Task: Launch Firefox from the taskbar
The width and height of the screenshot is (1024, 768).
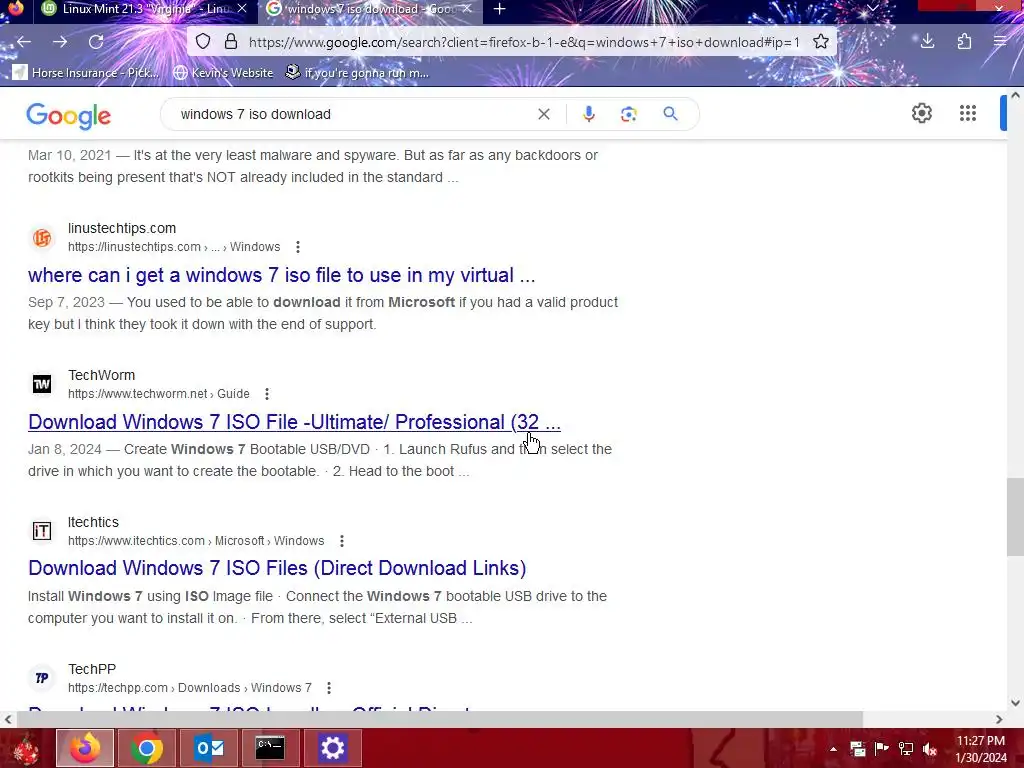Action: click(x=85, y=748)
